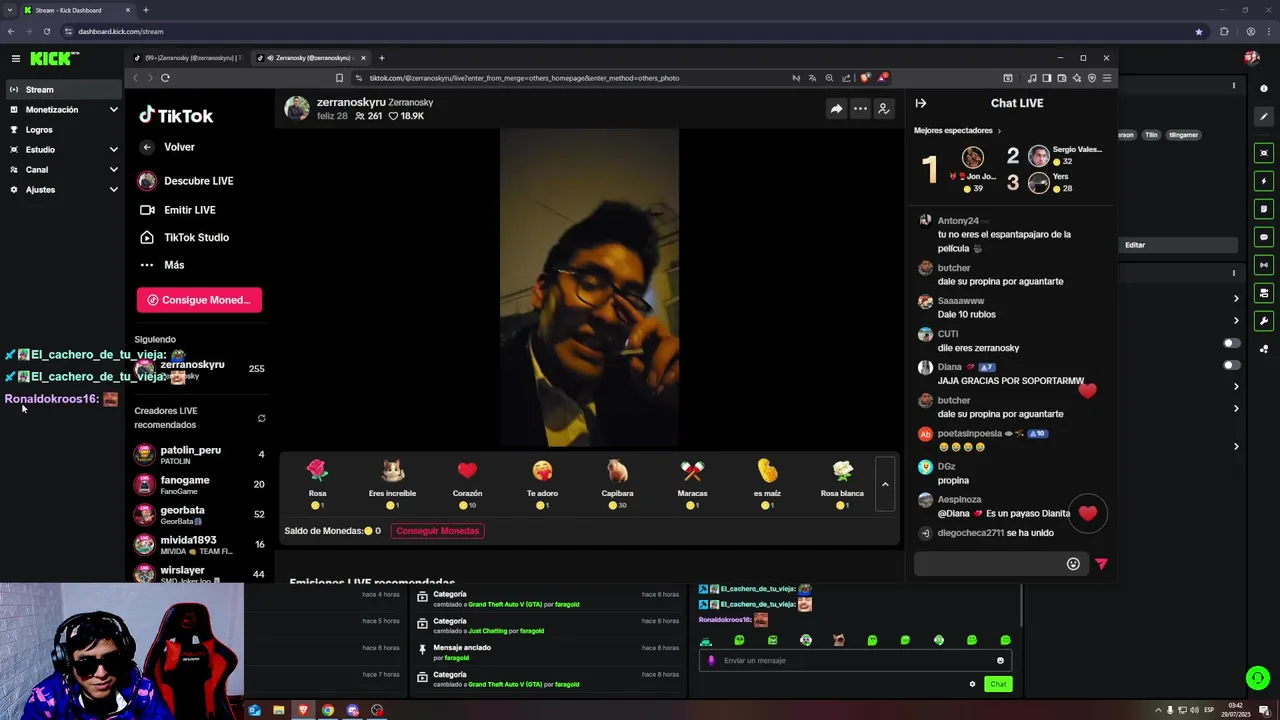Image resolution: width=1280 pixels, height=720 pixels.
Task: Open mivida1893 recommended creator
Action: (199, 545)
